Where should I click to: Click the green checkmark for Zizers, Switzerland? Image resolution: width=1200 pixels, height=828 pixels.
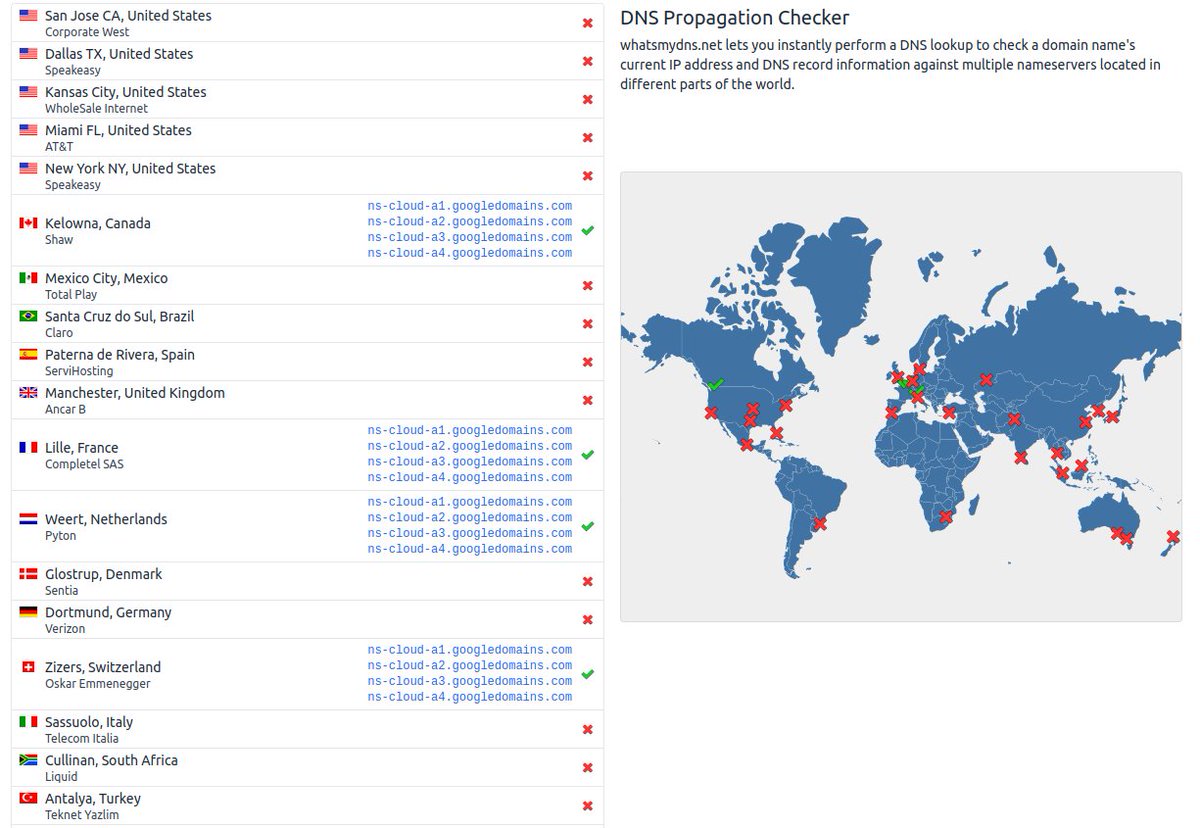(x=587, y=674)
